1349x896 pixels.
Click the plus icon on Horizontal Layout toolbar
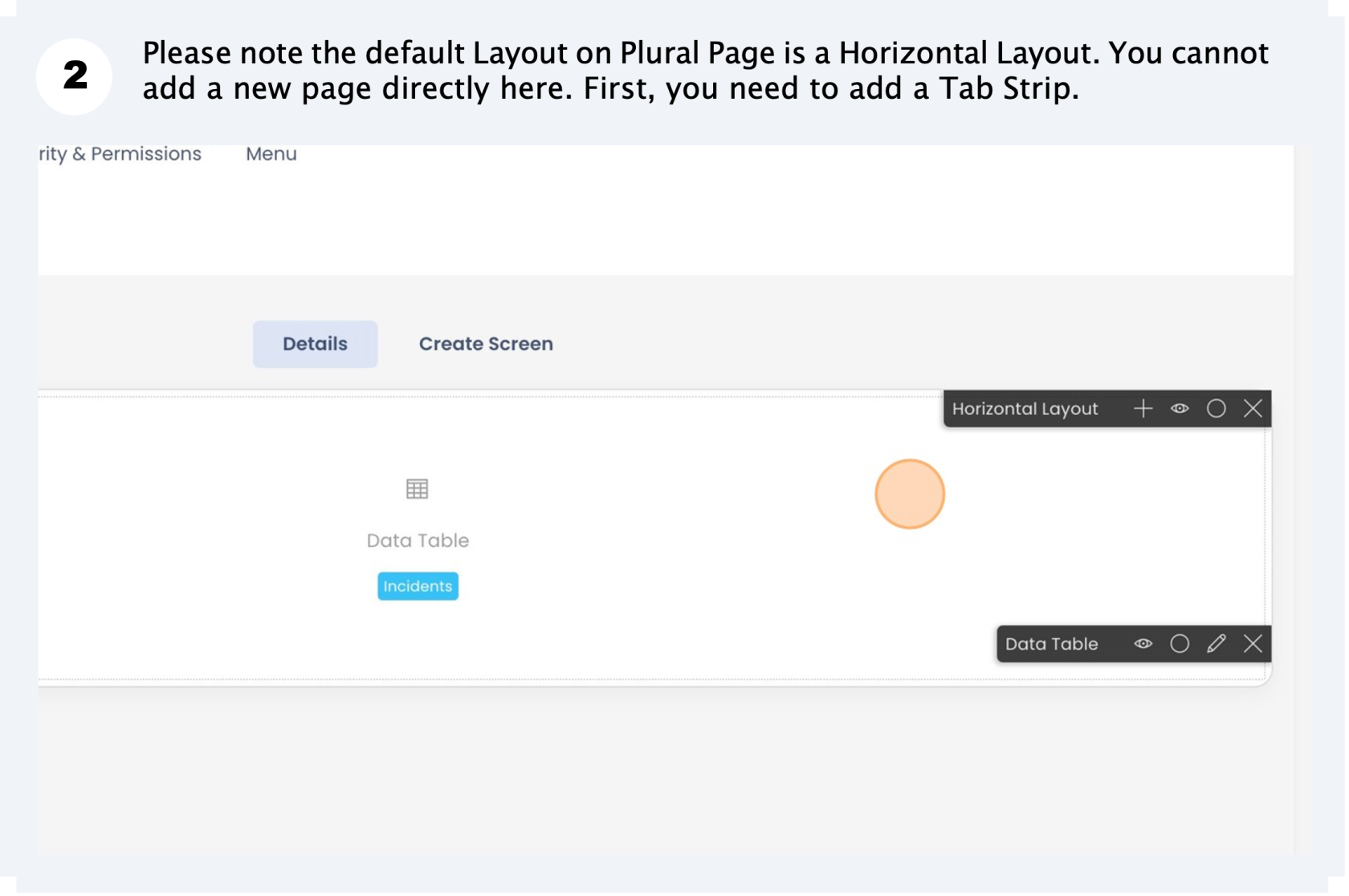pyautogui.click(x=1143, y=409)
